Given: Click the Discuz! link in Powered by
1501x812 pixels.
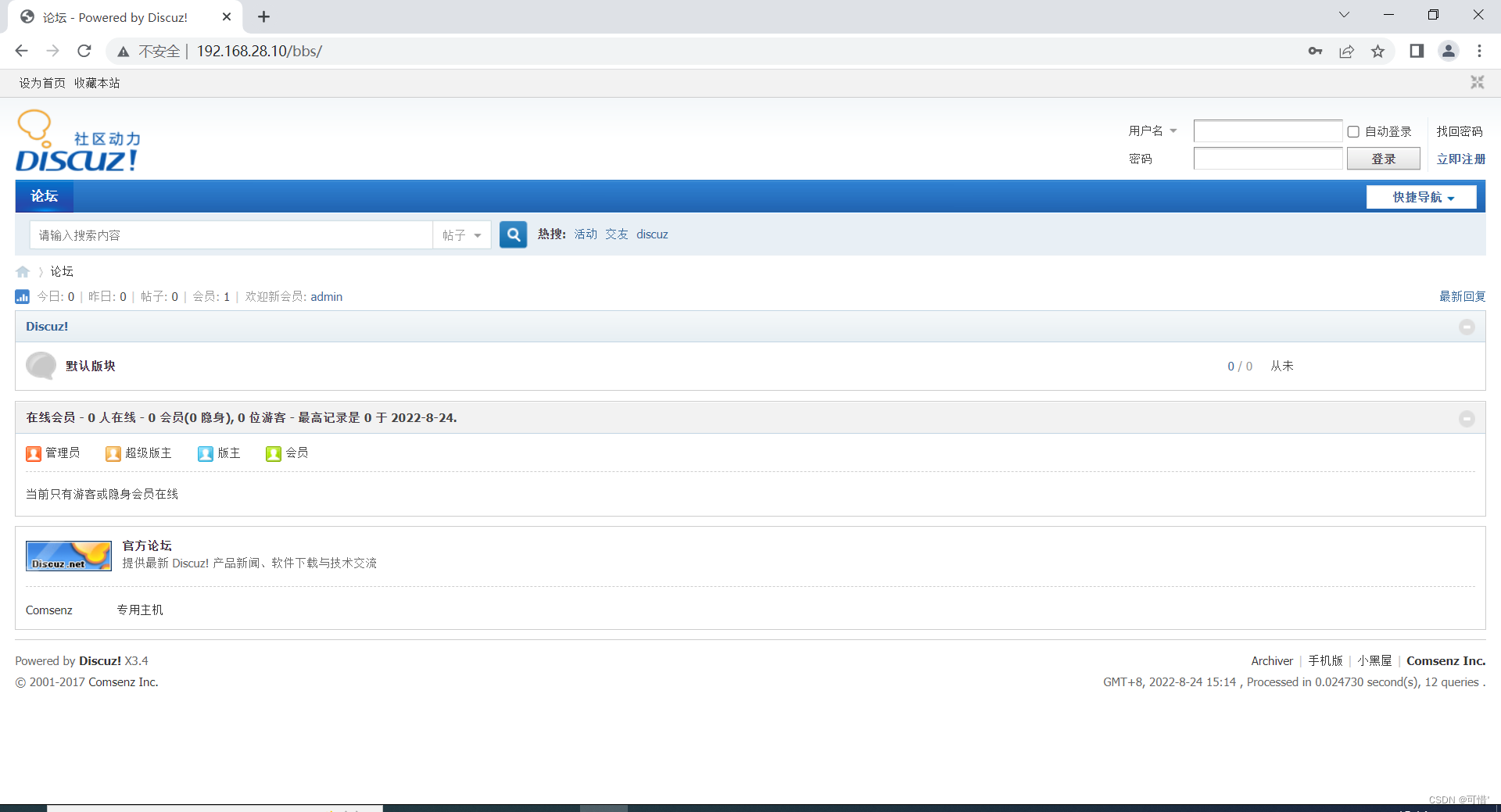Looking at the screenshot, I should pyautogui.click(x=100, y=661).
